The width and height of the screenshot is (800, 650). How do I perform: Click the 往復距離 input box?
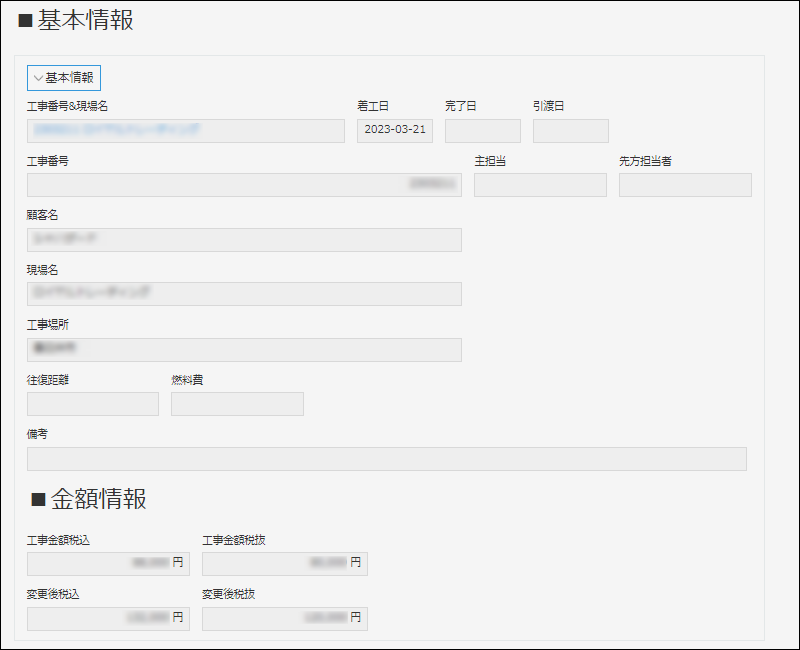pos(93,404)
